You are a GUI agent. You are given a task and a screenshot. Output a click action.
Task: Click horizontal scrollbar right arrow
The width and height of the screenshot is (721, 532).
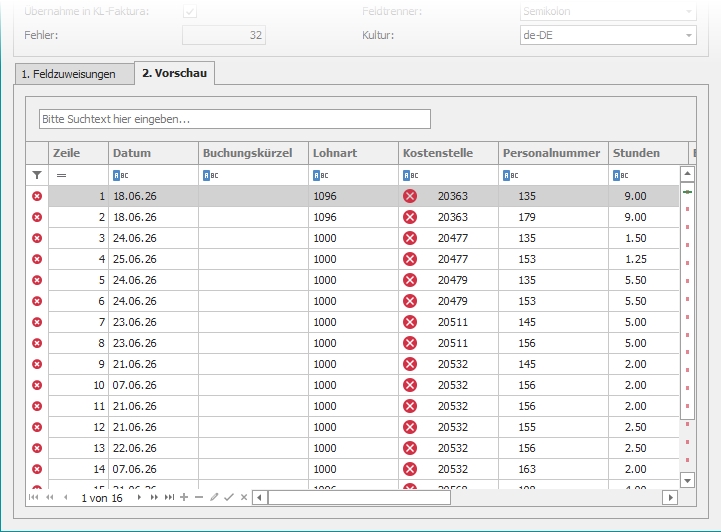click(x=670, y=497)
